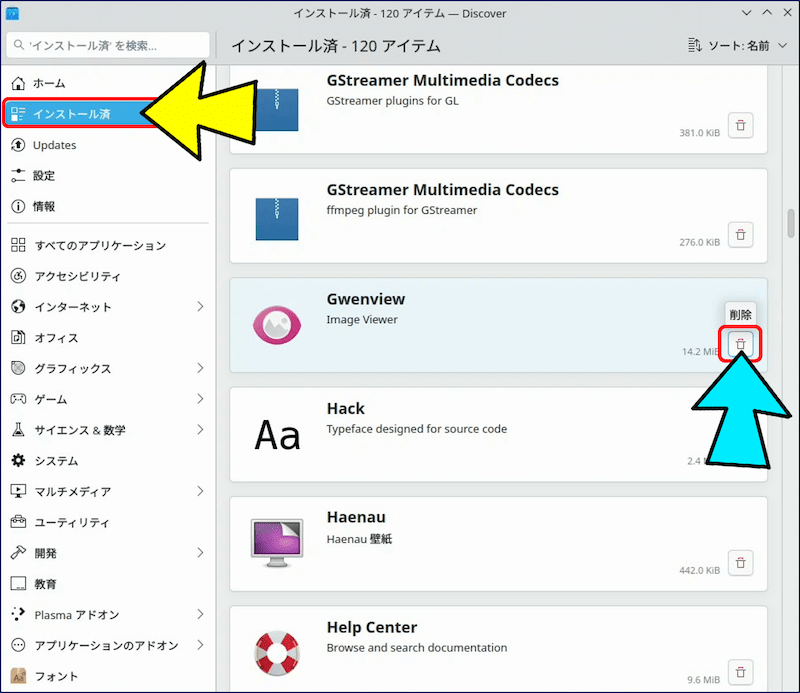Click the Haenau wallpaper delete icon

[x=740, y=563]
